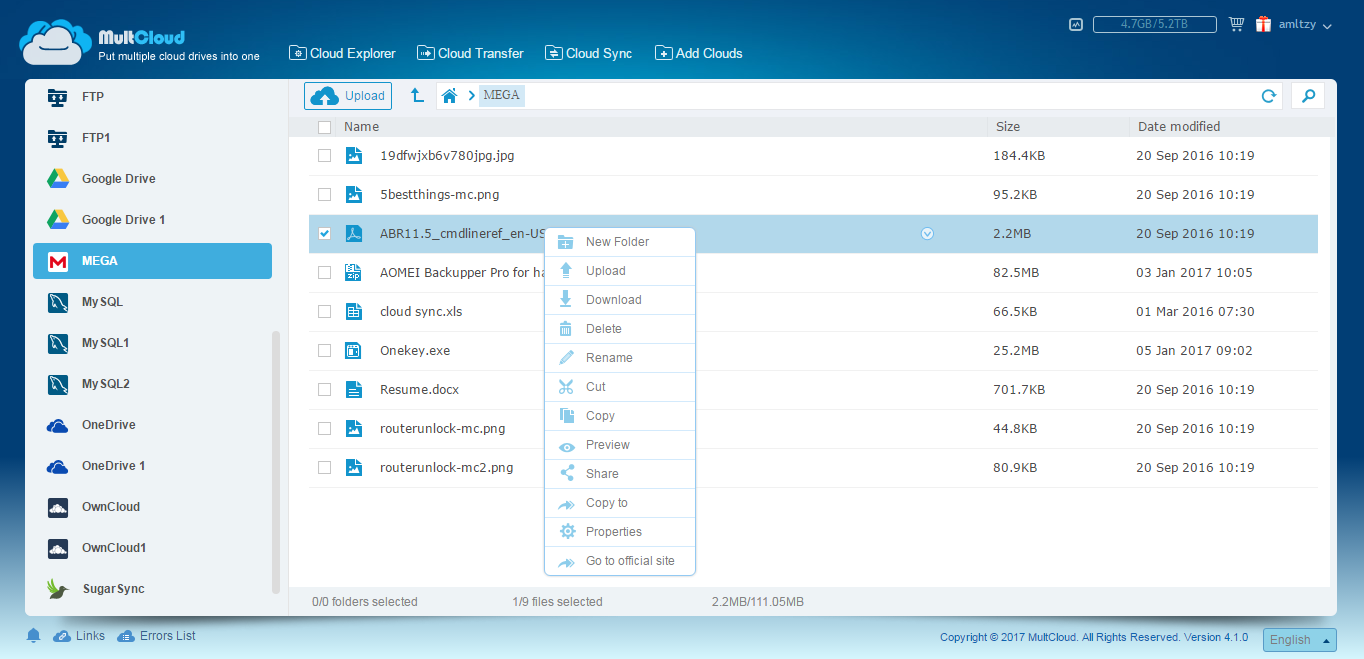
Task: Select SugarSync in the sidebar
Action: (x=113, y=588)
